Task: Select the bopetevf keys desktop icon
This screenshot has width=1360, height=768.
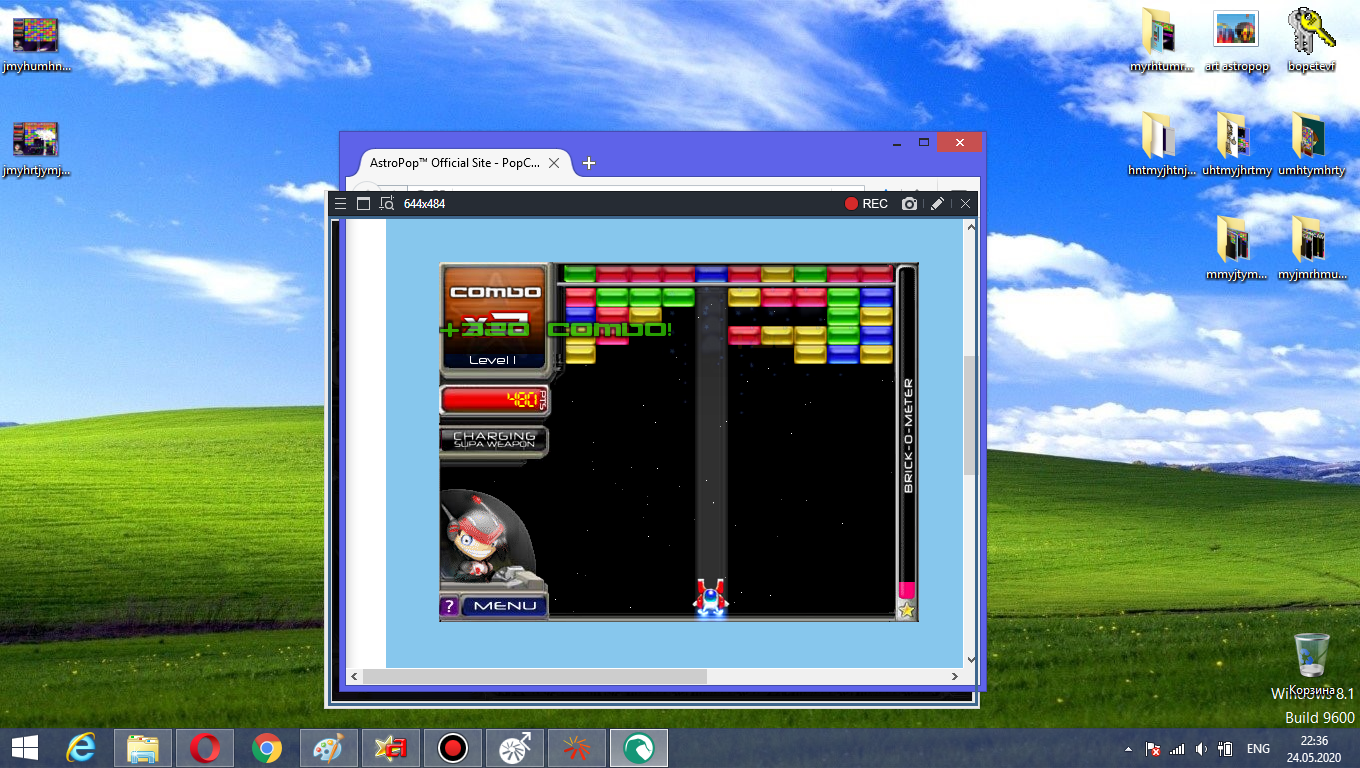Action: (x=1311, y=40)
